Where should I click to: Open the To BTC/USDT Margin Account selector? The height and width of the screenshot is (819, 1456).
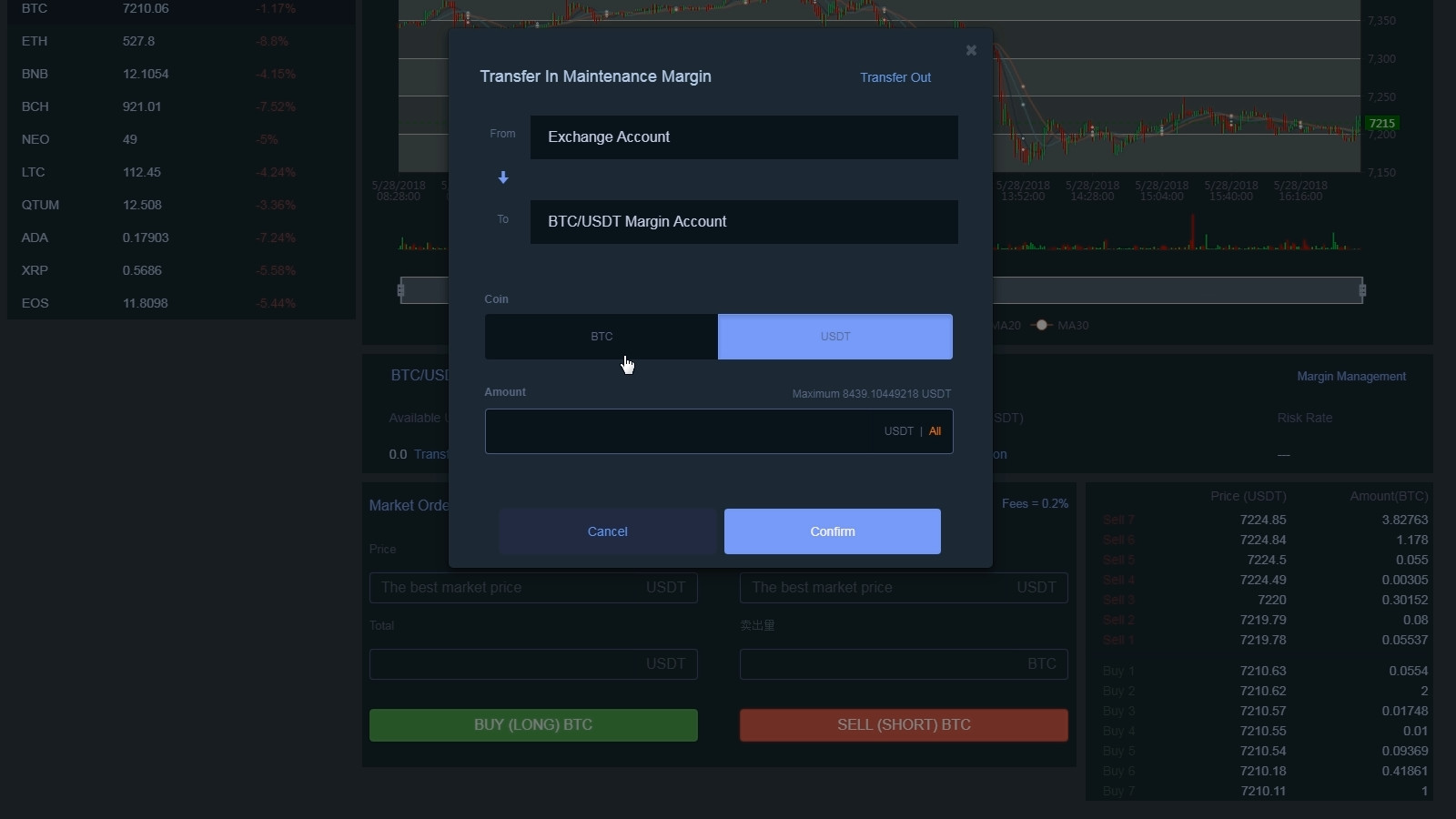743,222
